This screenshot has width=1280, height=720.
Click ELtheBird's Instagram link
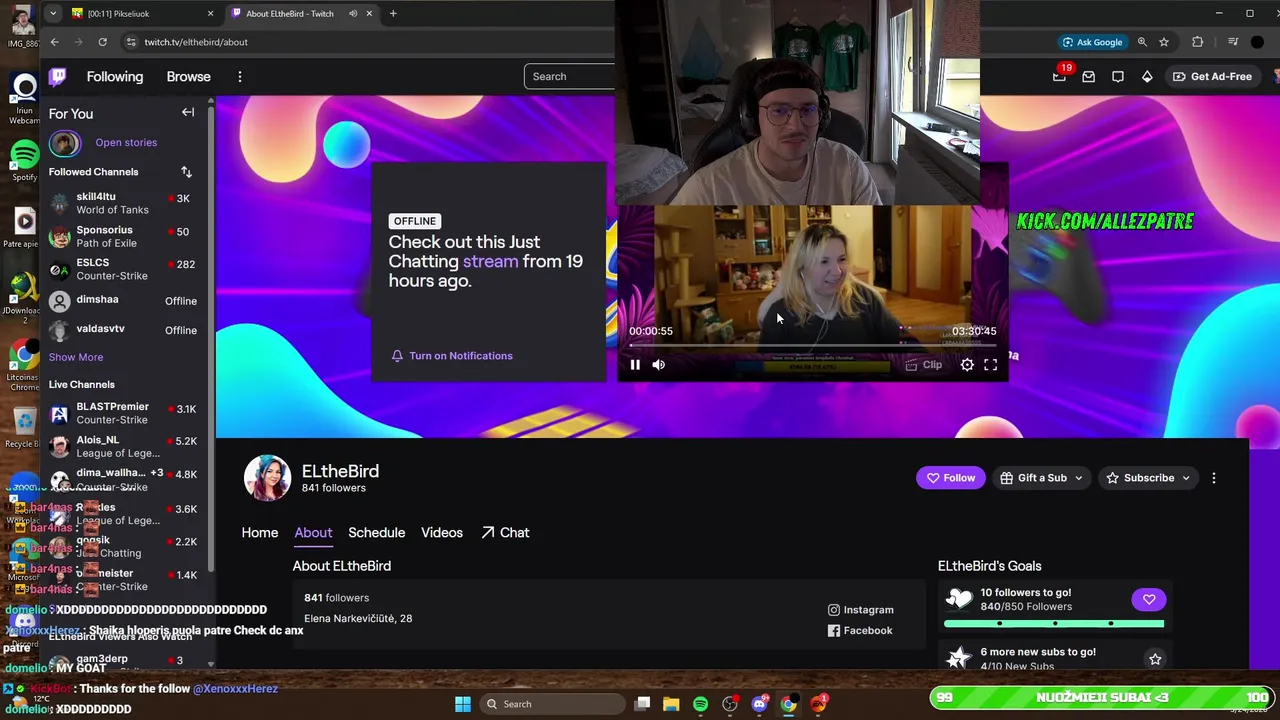click(x=861, y=610)
